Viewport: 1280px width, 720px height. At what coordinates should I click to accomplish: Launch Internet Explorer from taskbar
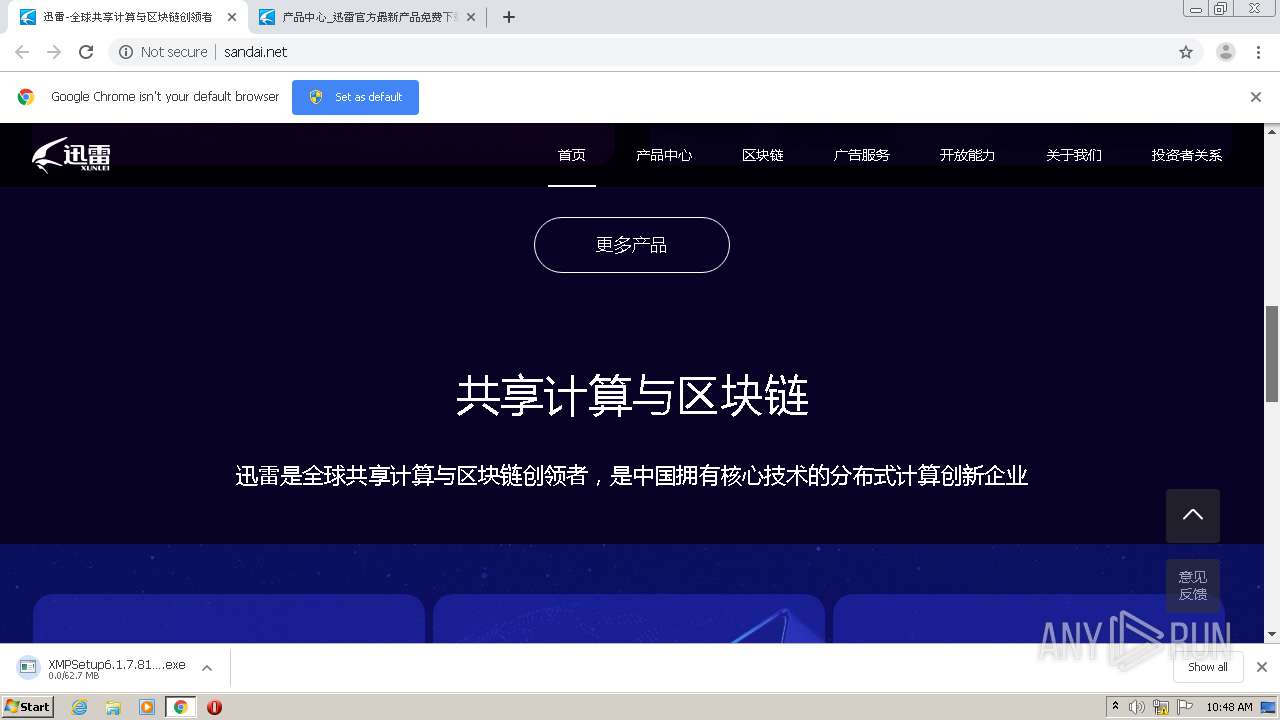tap(80, 707)
